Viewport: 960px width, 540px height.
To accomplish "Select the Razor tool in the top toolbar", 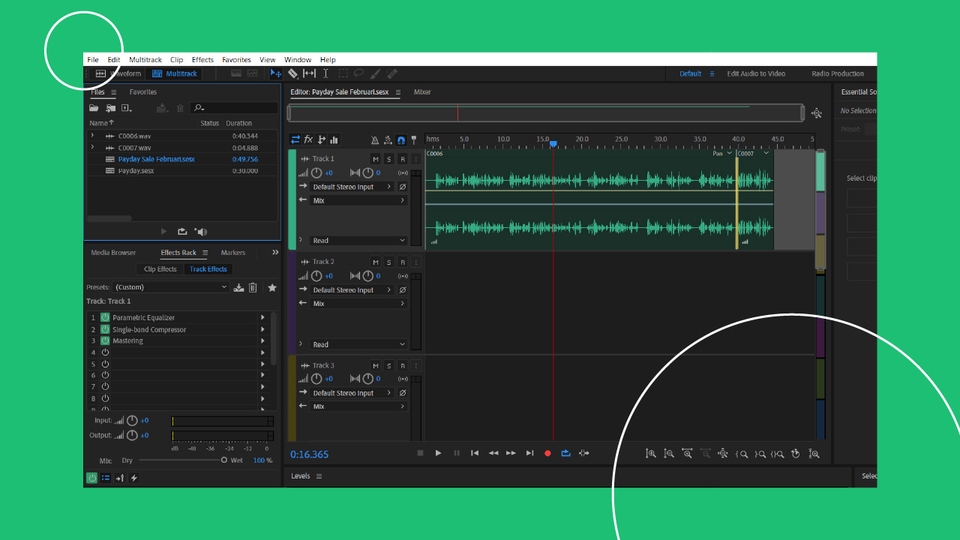I will [x=293, y=73].
